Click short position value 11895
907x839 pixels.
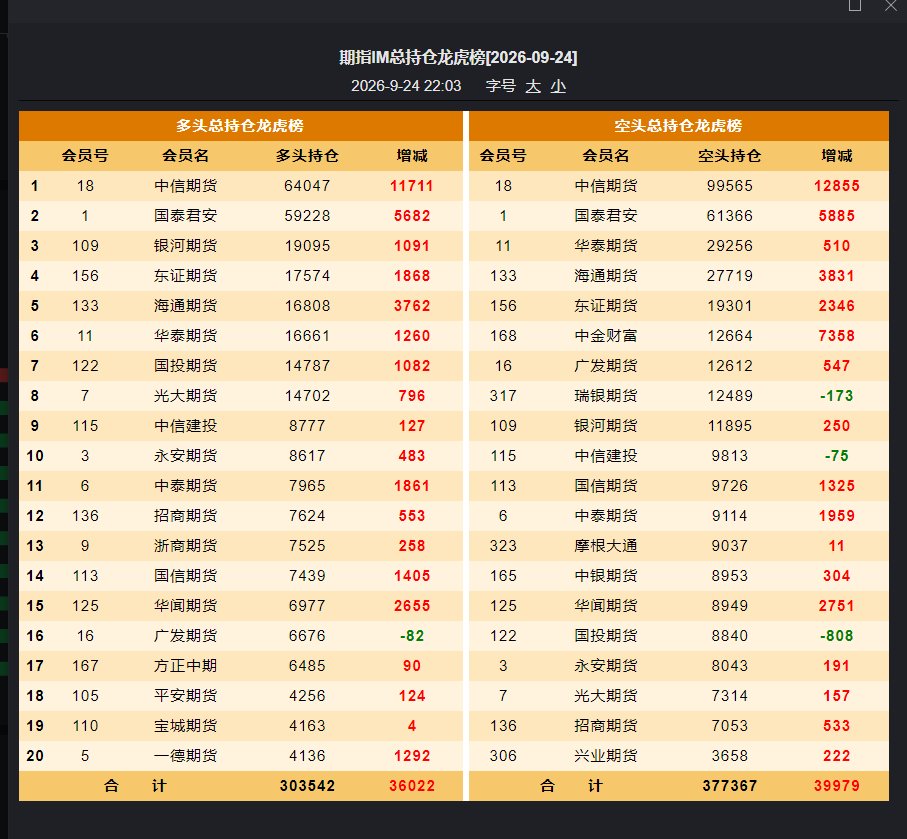coord(729,426)
